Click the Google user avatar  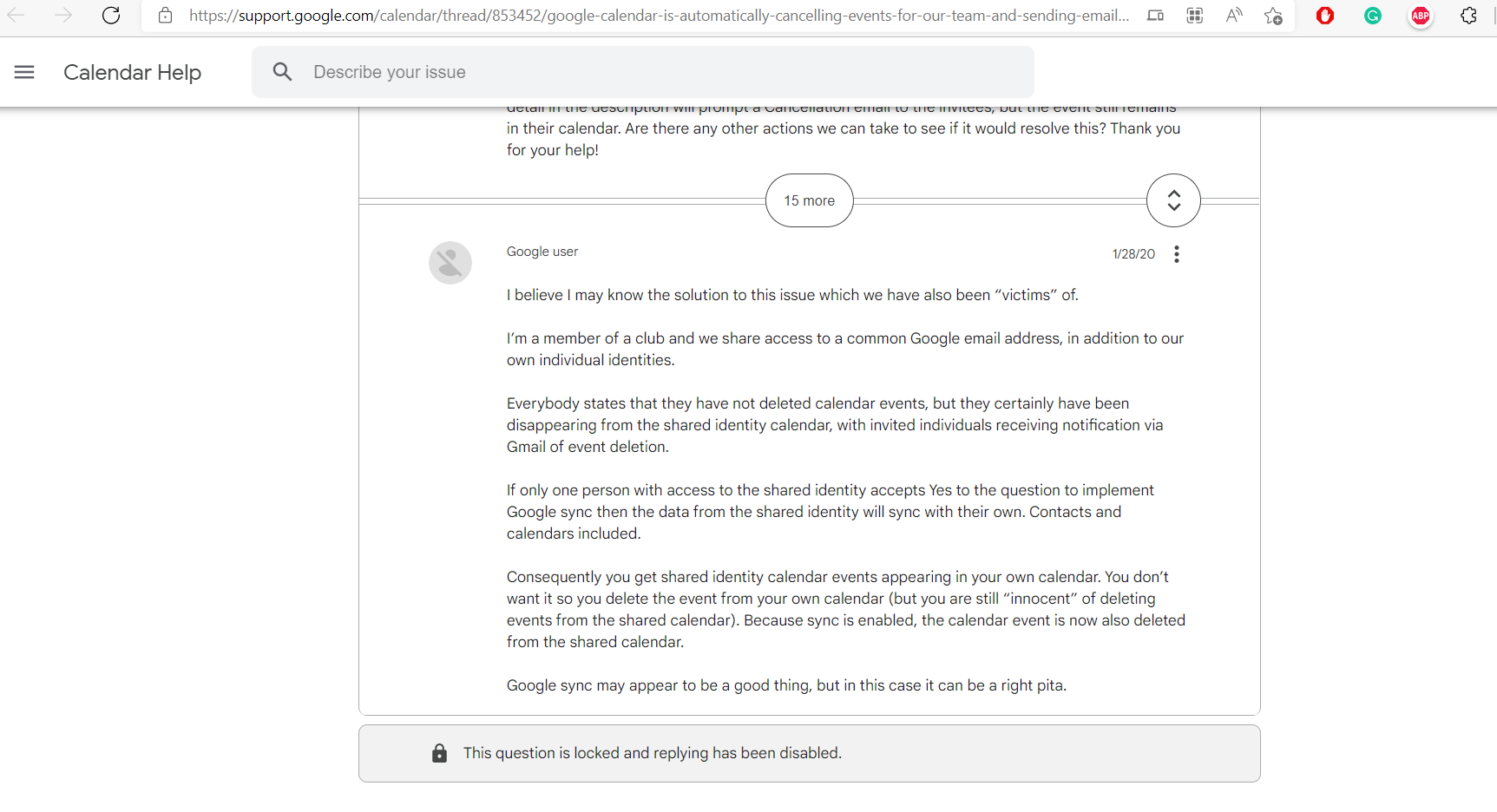coord(450,263)
